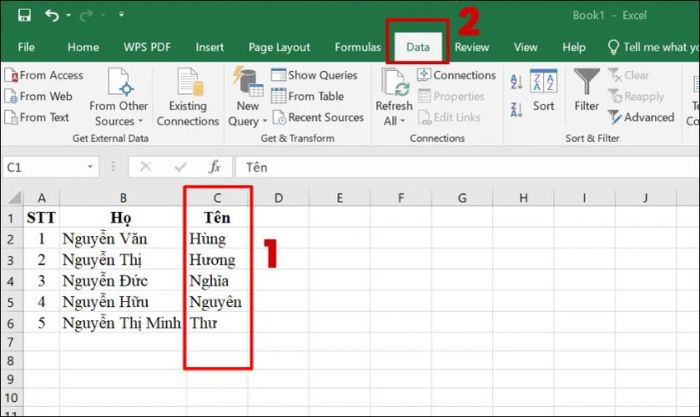The width and height of the screenshot is (700, 417).
Task: Open the WPS PDF tab
Action: pos(147,47)
